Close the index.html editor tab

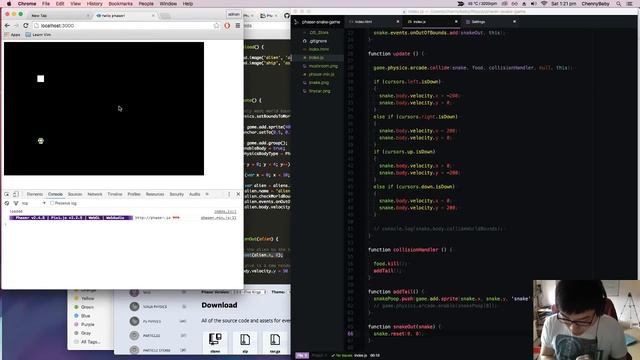click(398, 22)
